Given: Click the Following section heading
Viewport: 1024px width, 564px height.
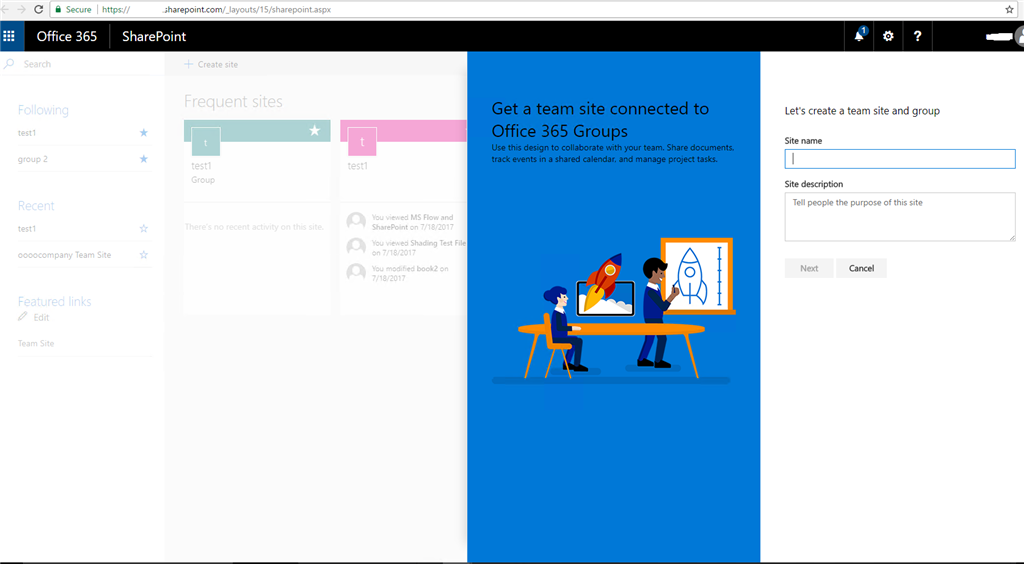Looking at the screenshot, I should pos(43,110).
